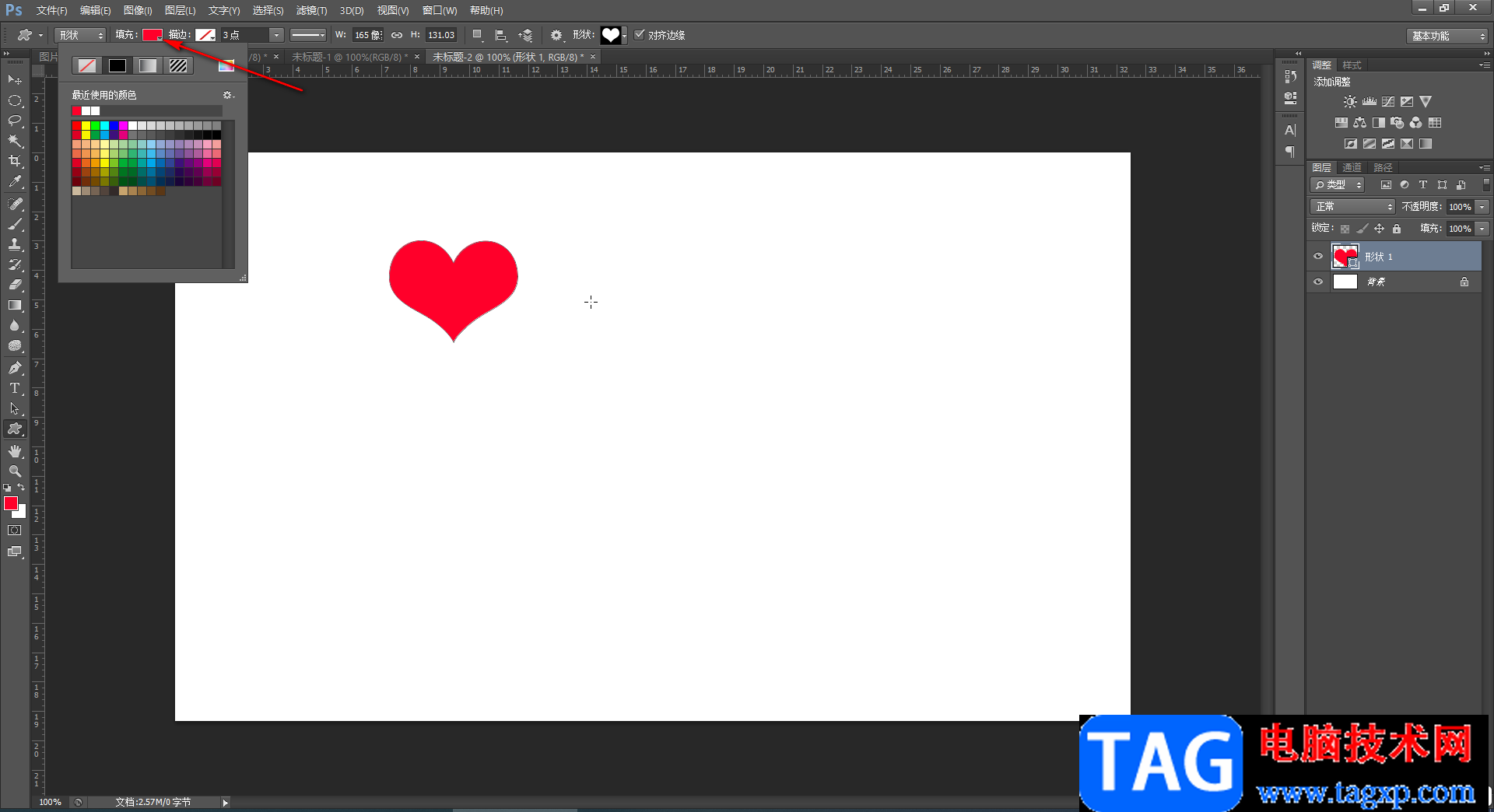Screen dimensions: 1494x812
Task: Add a Channel Mixer adjustment
Action: [1416, 123]
